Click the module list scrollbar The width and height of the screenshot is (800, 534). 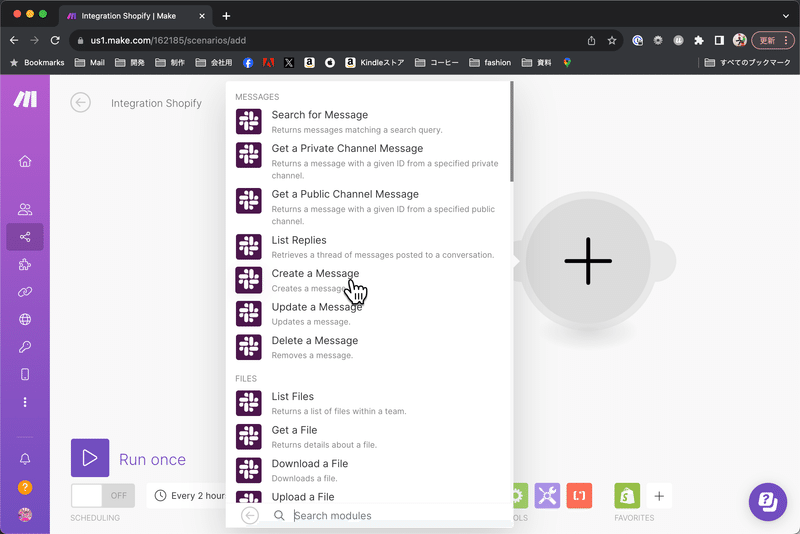[512, 131]
